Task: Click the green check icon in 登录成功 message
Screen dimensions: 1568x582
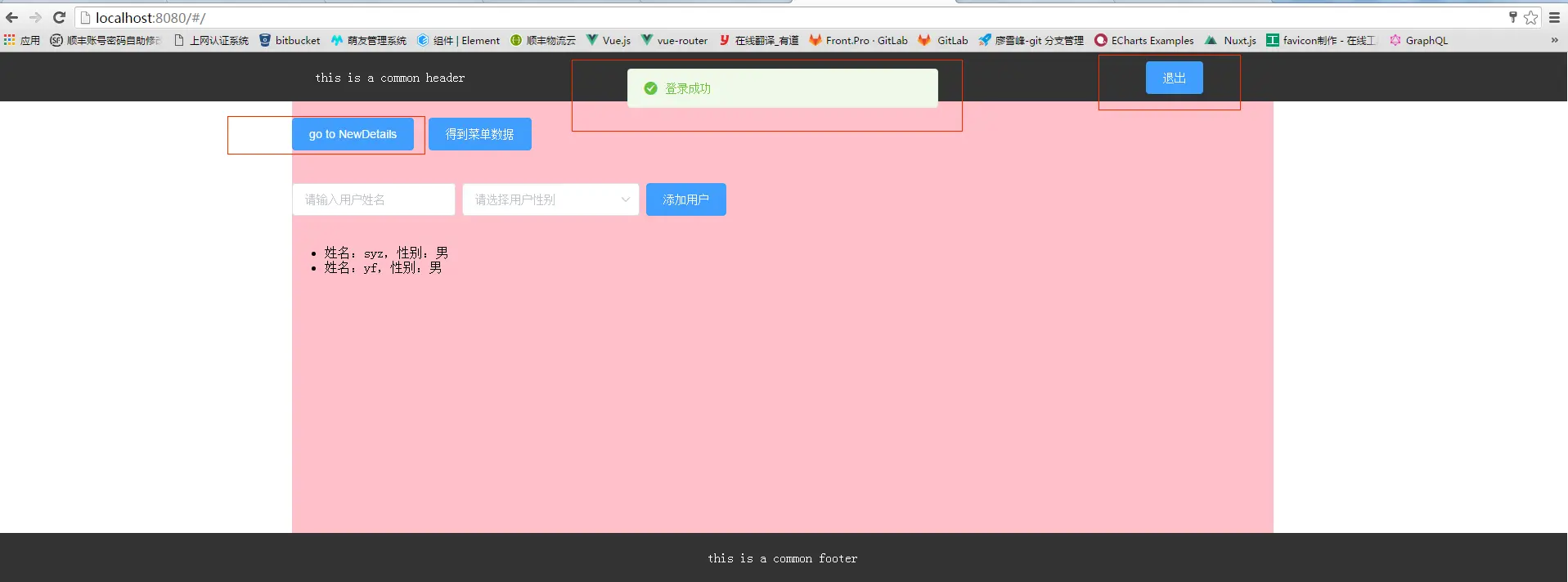Action: coord(650,88)
